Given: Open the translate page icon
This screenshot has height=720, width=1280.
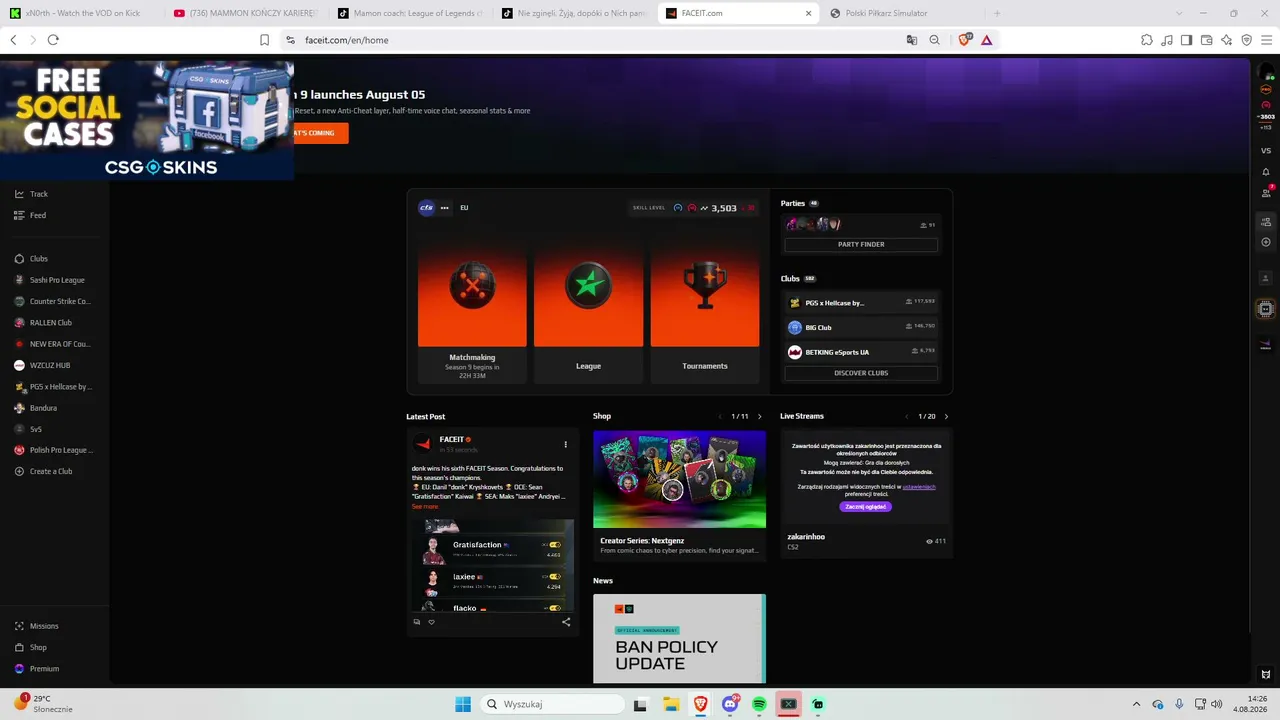Looking at the screenshot, I should click(912, 40).
